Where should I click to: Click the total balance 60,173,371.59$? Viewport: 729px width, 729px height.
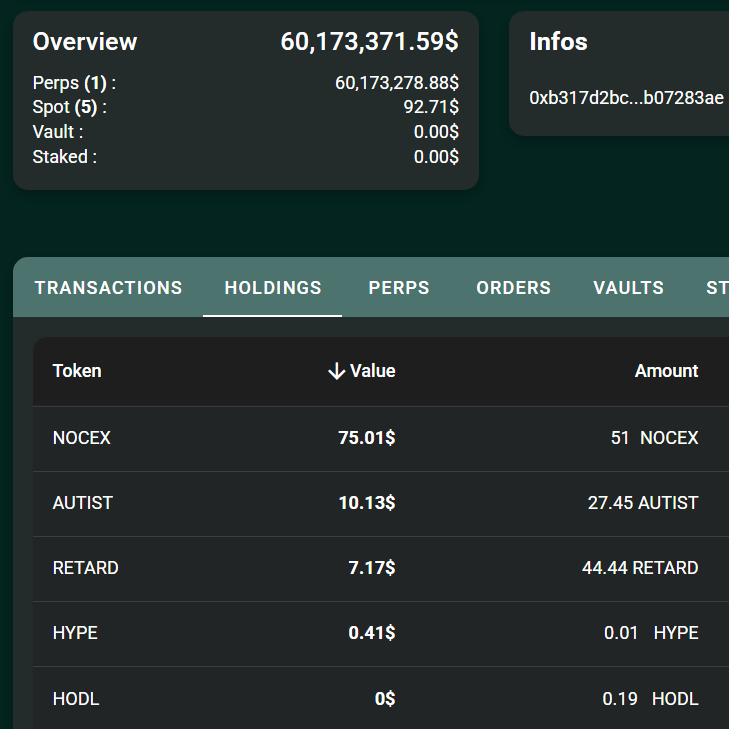(369, 42)
